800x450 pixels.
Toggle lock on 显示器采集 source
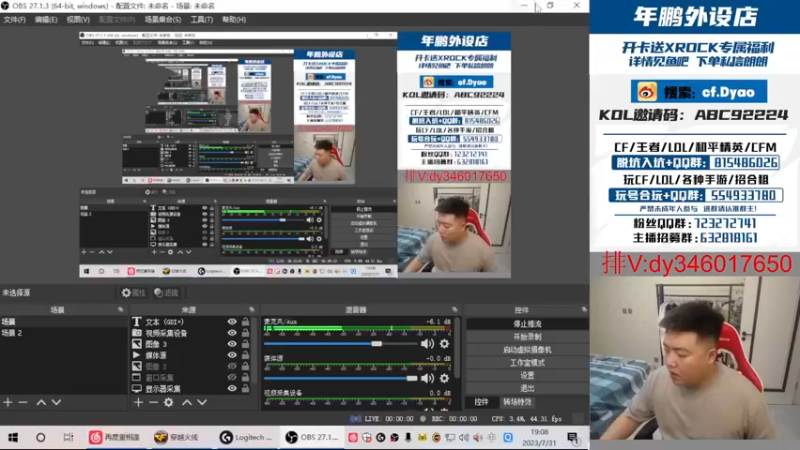[x=245, y=389]
